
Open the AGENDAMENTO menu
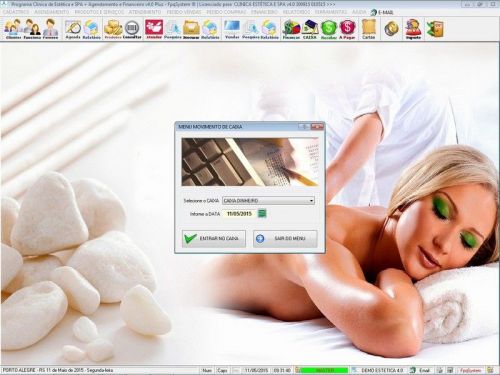52,12
